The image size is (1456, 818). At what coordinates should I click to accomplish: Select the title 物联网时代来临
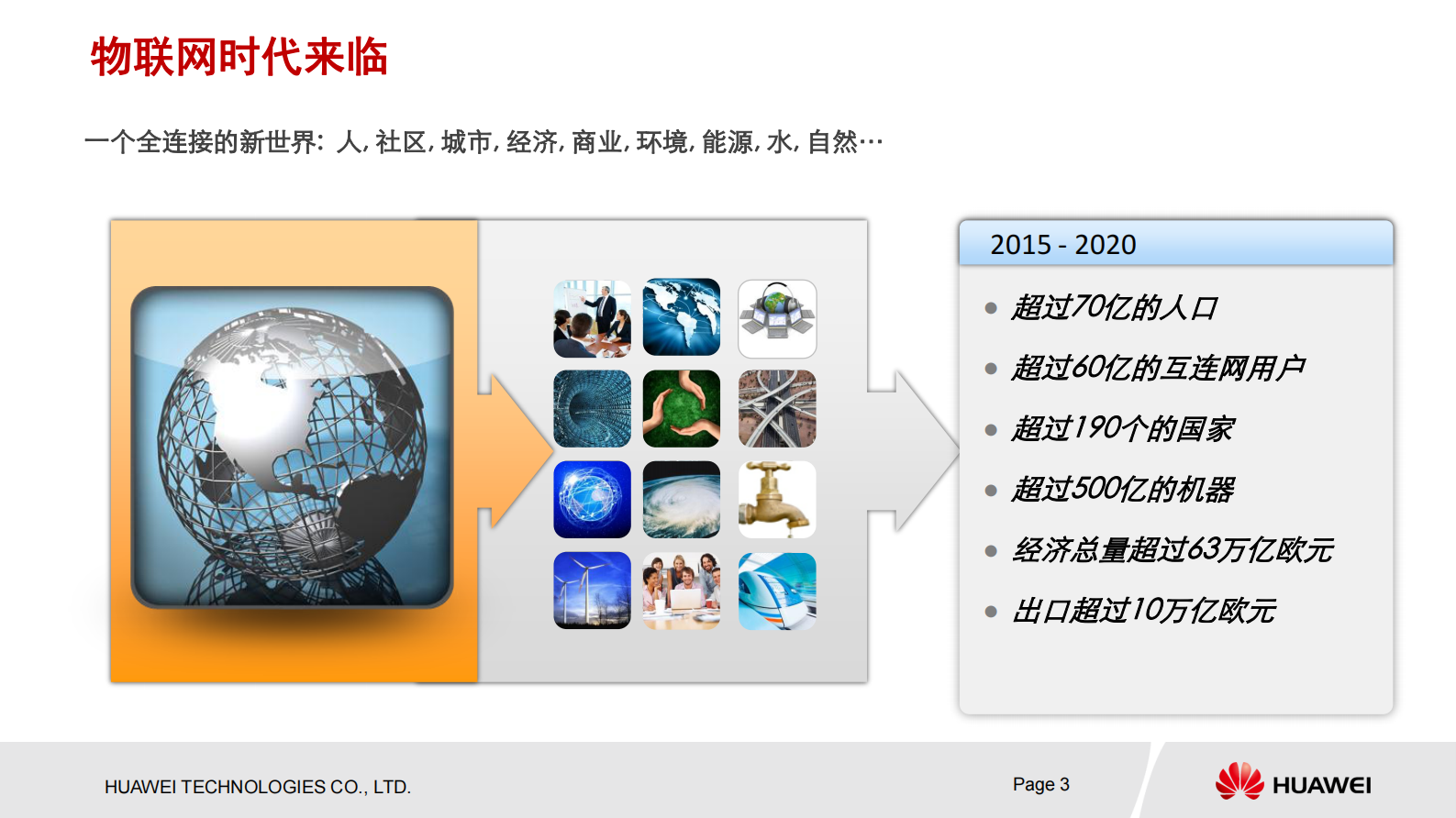click(x=239, y=57)
